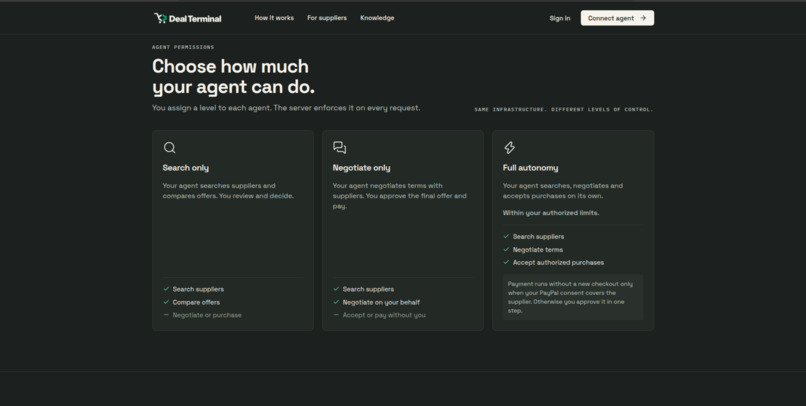Select the Negotiate only card title
This screenshot has width=806, height=406.
[x=361, y=168]
